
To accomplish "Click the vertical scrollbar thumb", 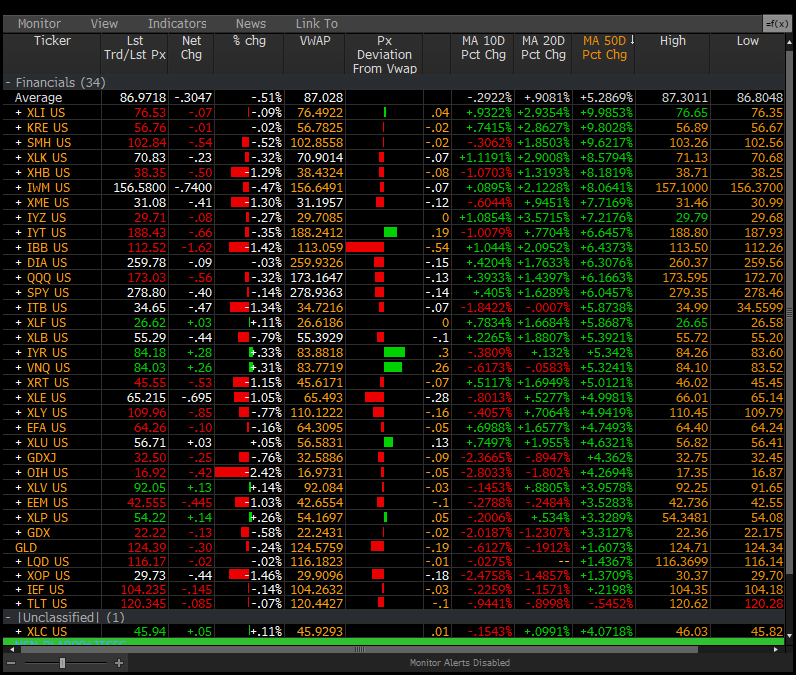I will pyautogui.click(x=789, y=312).
